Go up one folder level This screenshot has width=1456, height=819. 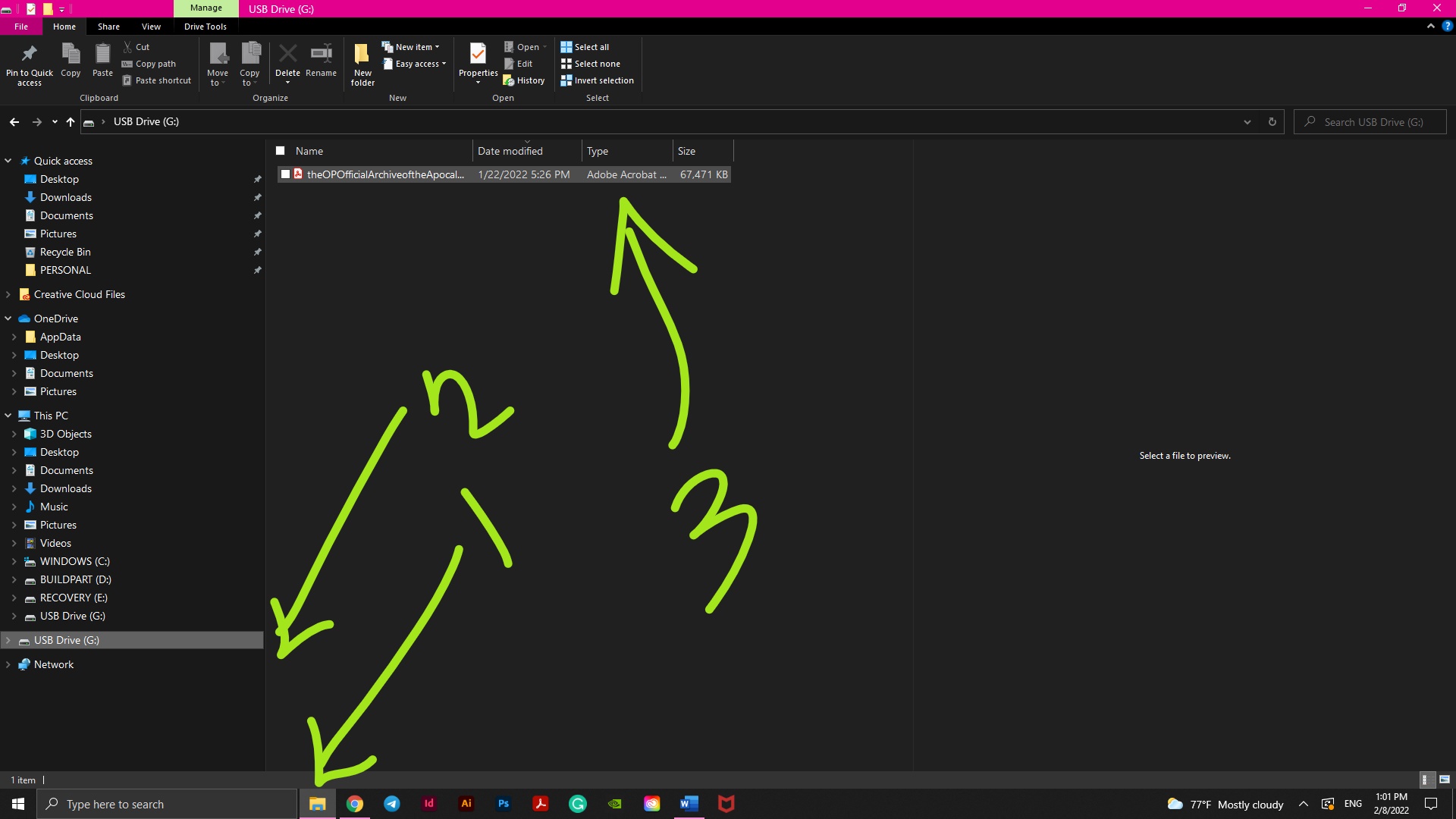[x=71, y=122]
